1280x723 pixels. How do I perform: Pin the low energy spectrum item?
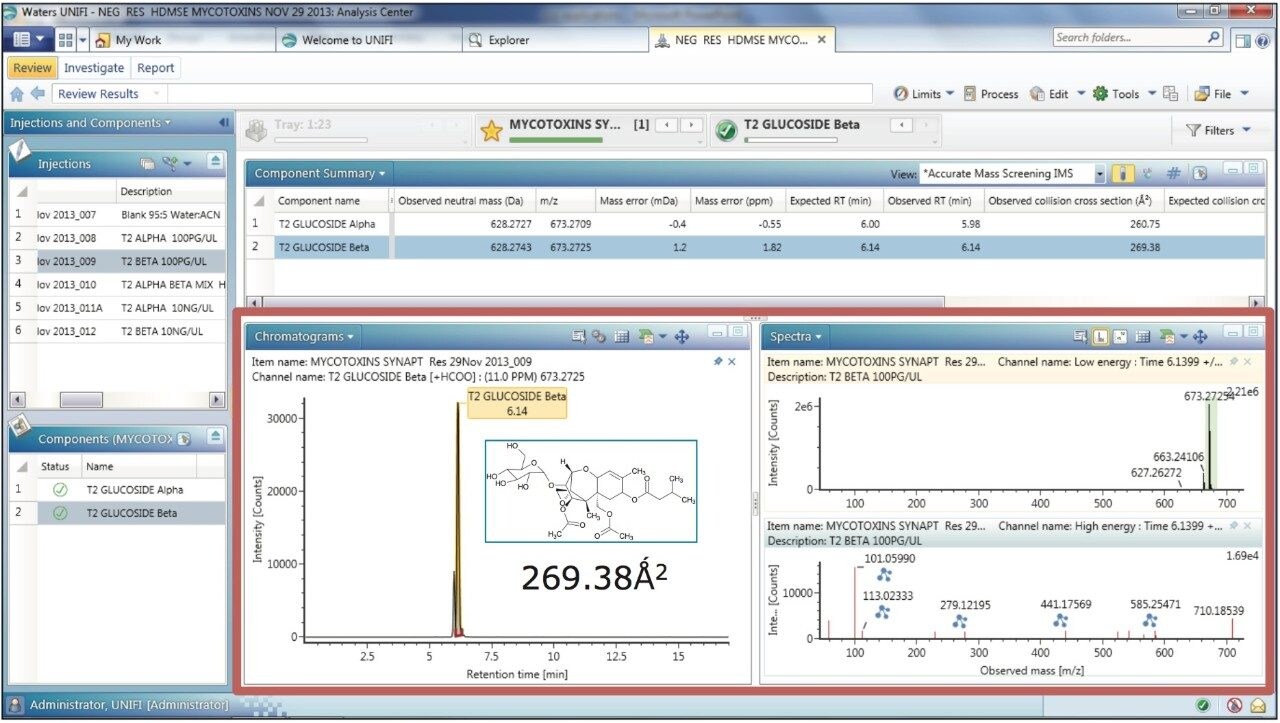point(1233,361)
